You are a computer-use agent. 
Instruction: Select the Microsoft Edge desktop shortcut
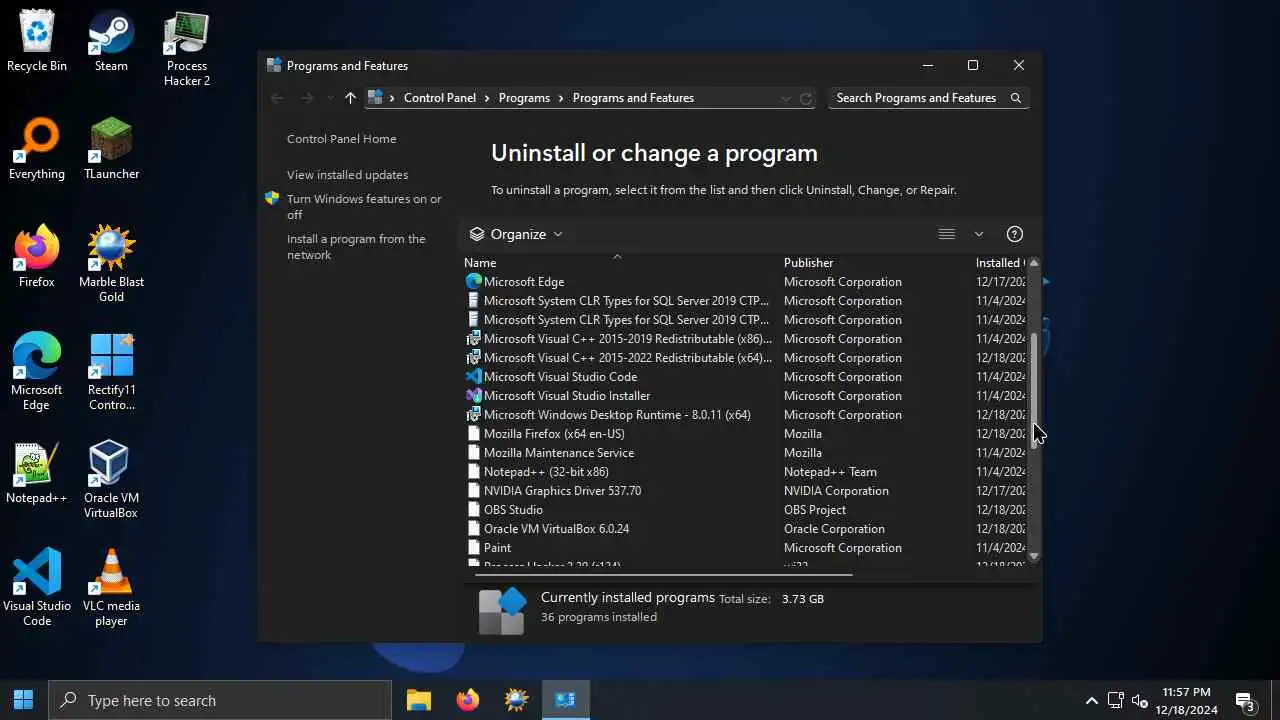[x=37, y=372]
